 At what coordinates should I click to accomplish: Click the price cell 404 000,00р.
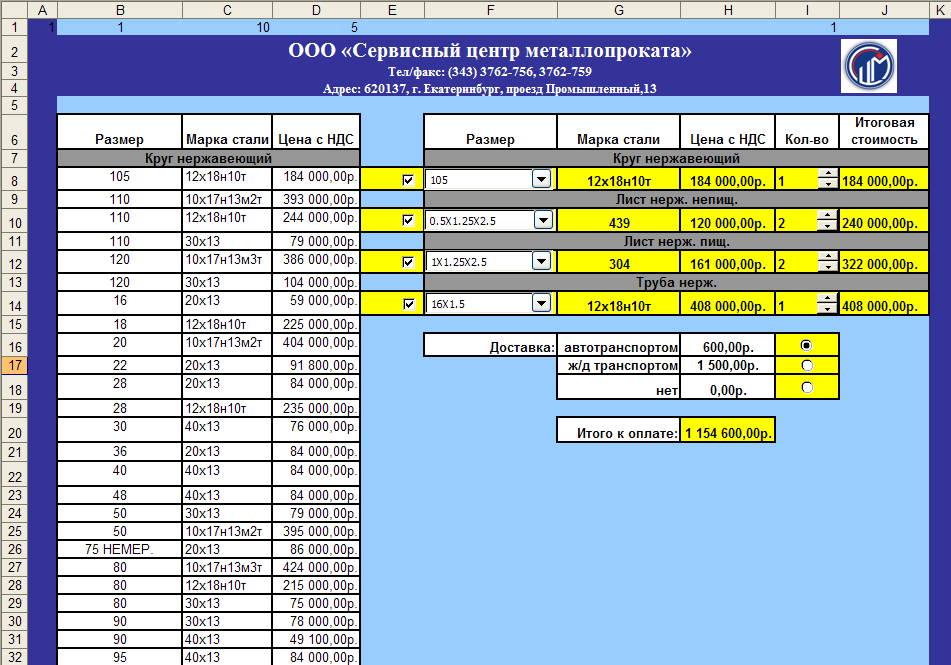tap(316, 345)
